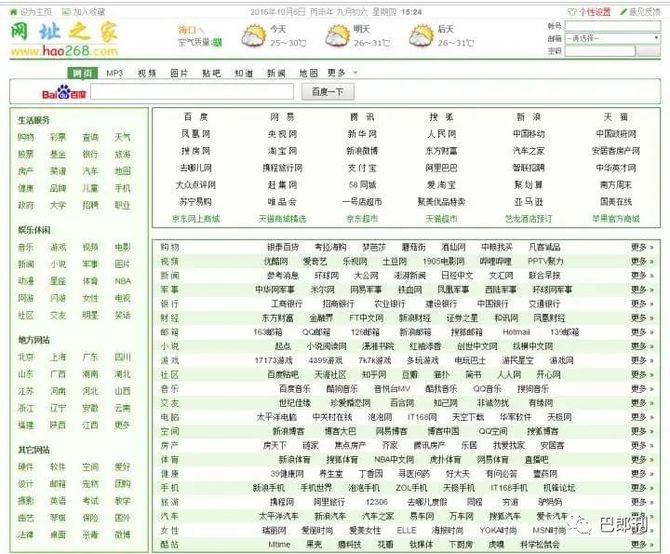The height and width of the screenshot is (554, 670).
Task: Open 招聘 under 生活服务
Action: click(x=90, y=205)
